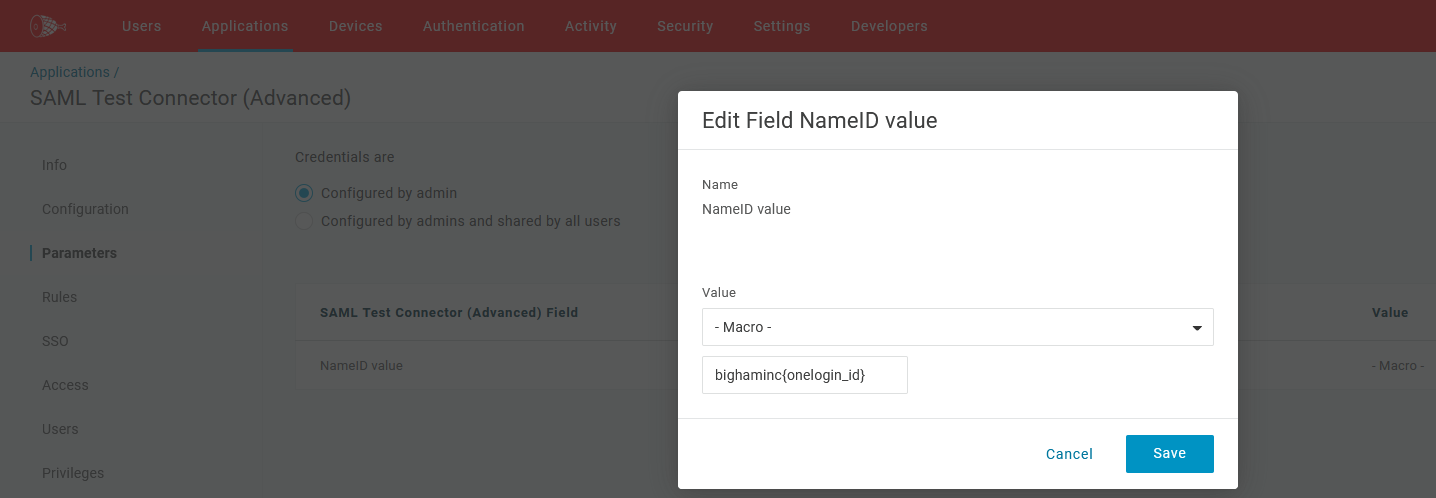This screenshot has height=498, width=1436.
Task: Open the Authentication menu
Action: (x=473, y=26)
